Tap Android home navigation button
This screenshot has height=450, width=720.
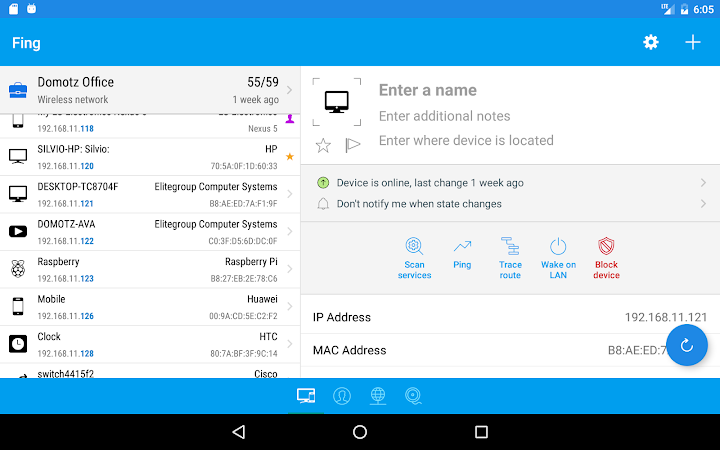tap(360, 432)
